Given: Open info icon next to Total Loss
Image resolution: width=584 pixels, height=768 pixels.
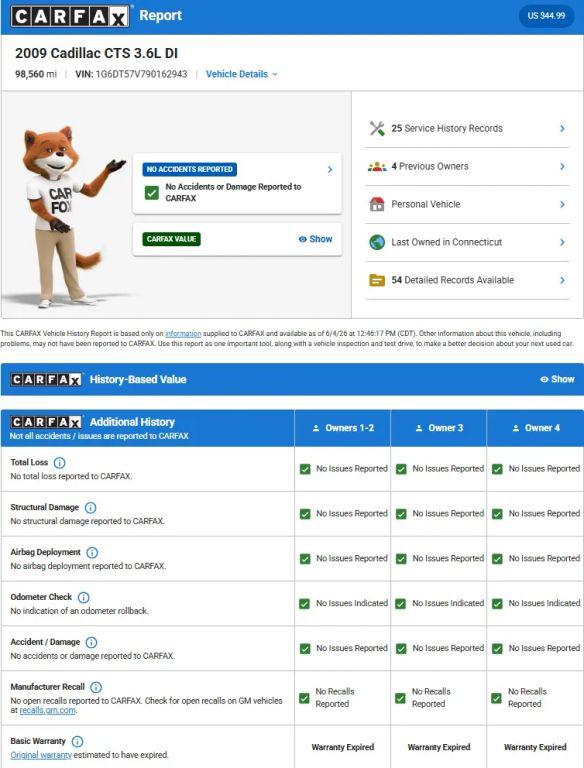Looking at the screenshot, I should 59,462.
